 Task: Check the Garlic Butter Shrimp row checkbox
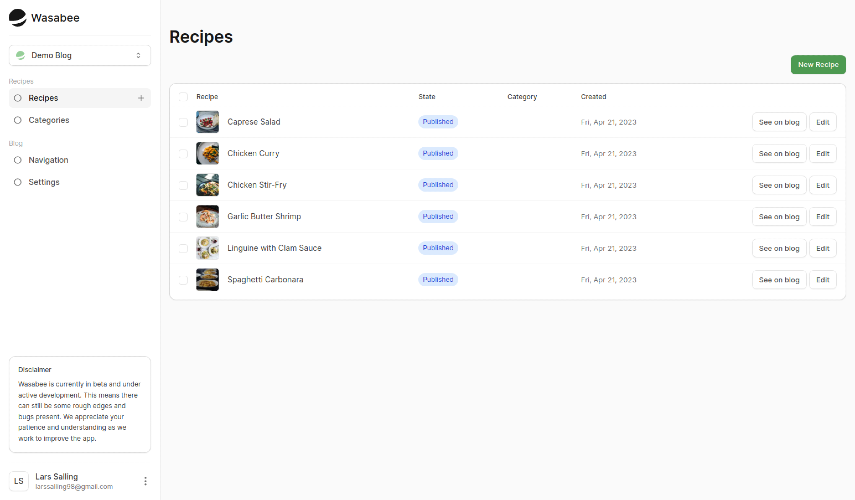pos(183,216)
